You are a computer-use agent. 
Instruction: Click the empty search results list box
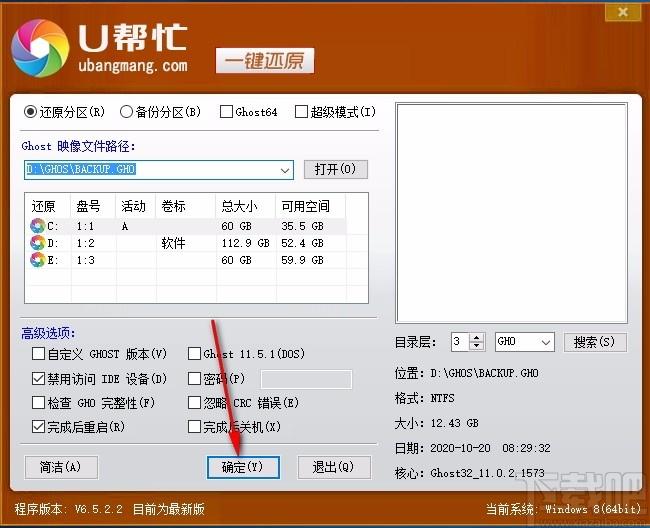[x=511, y=213]
